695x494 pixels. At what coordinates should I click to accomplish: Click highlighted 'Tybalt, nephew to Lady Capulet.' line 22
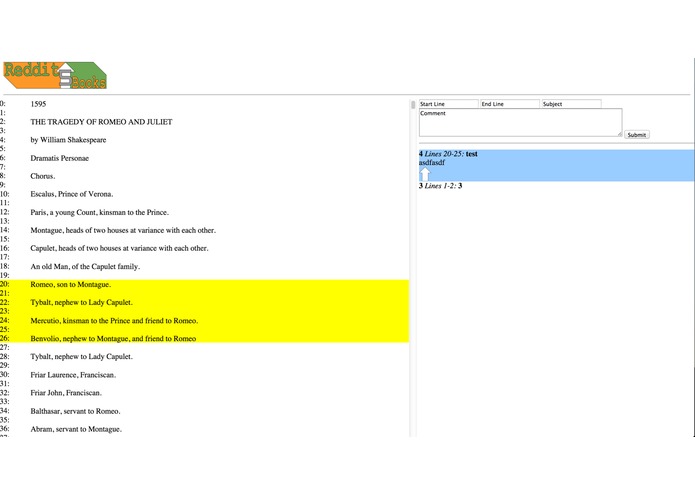pyautogui.click(x=82, y=302)
